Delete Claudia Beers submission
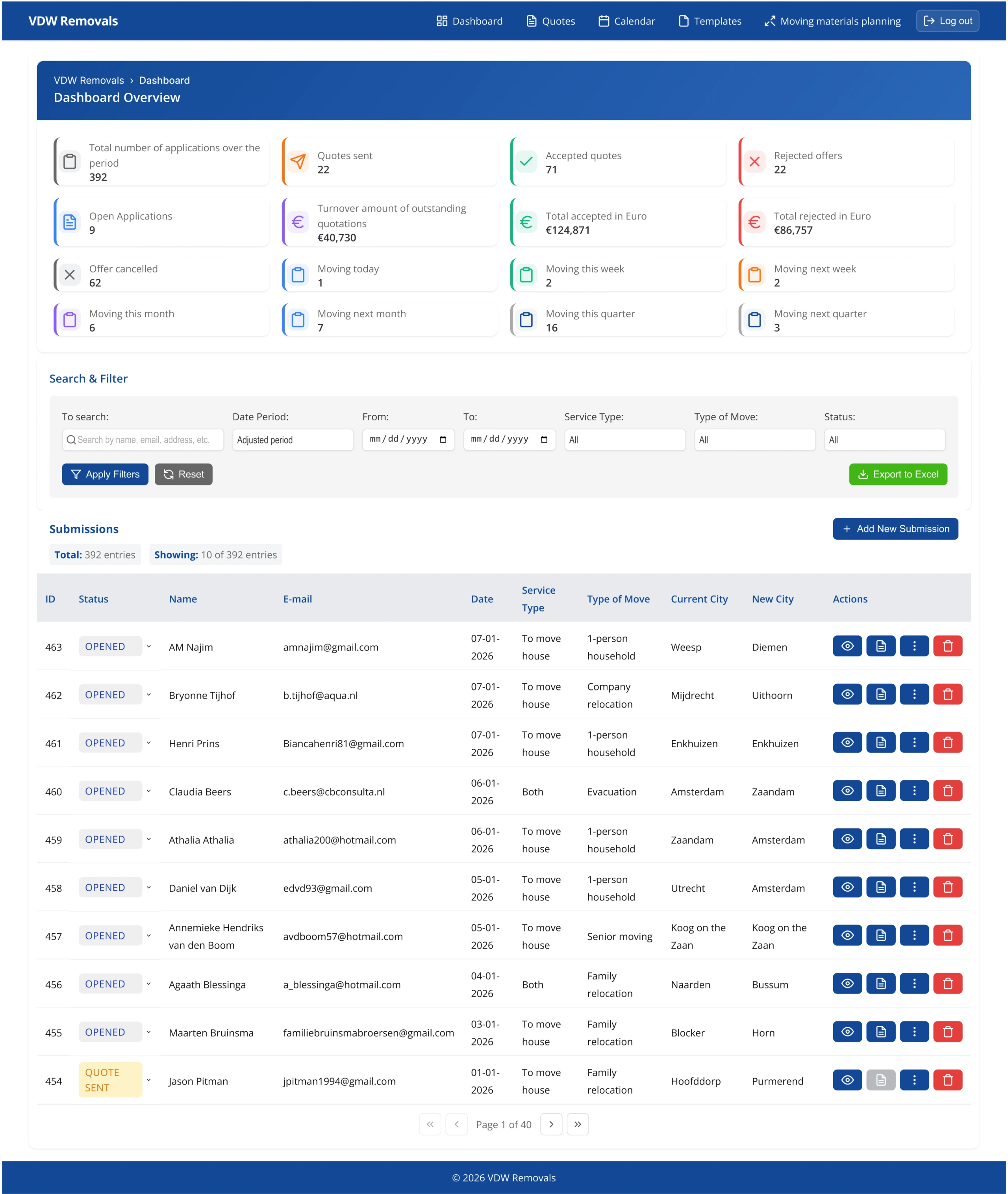 point(947,791)
